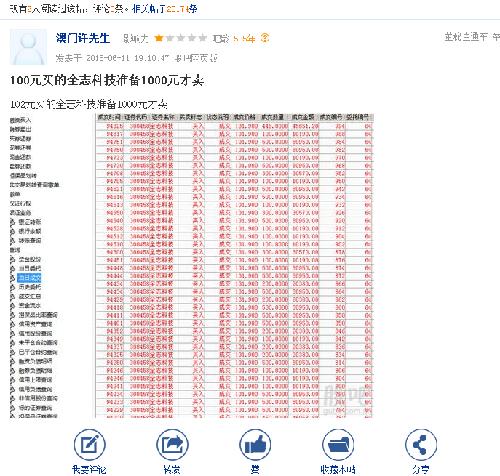The height and width of the screenshot is (476, 500).
Task: Open the embedded trade records screenshot image
Action: 192,265
